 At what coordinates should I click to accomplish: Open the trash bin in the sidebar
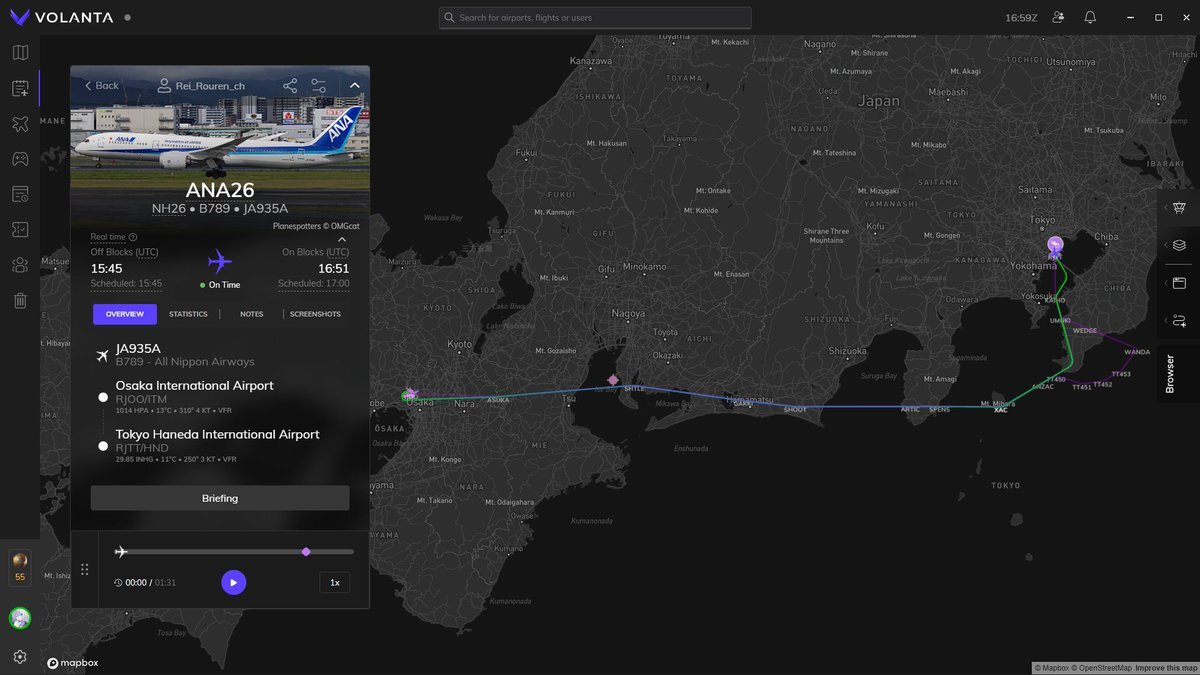click(20, 300)
